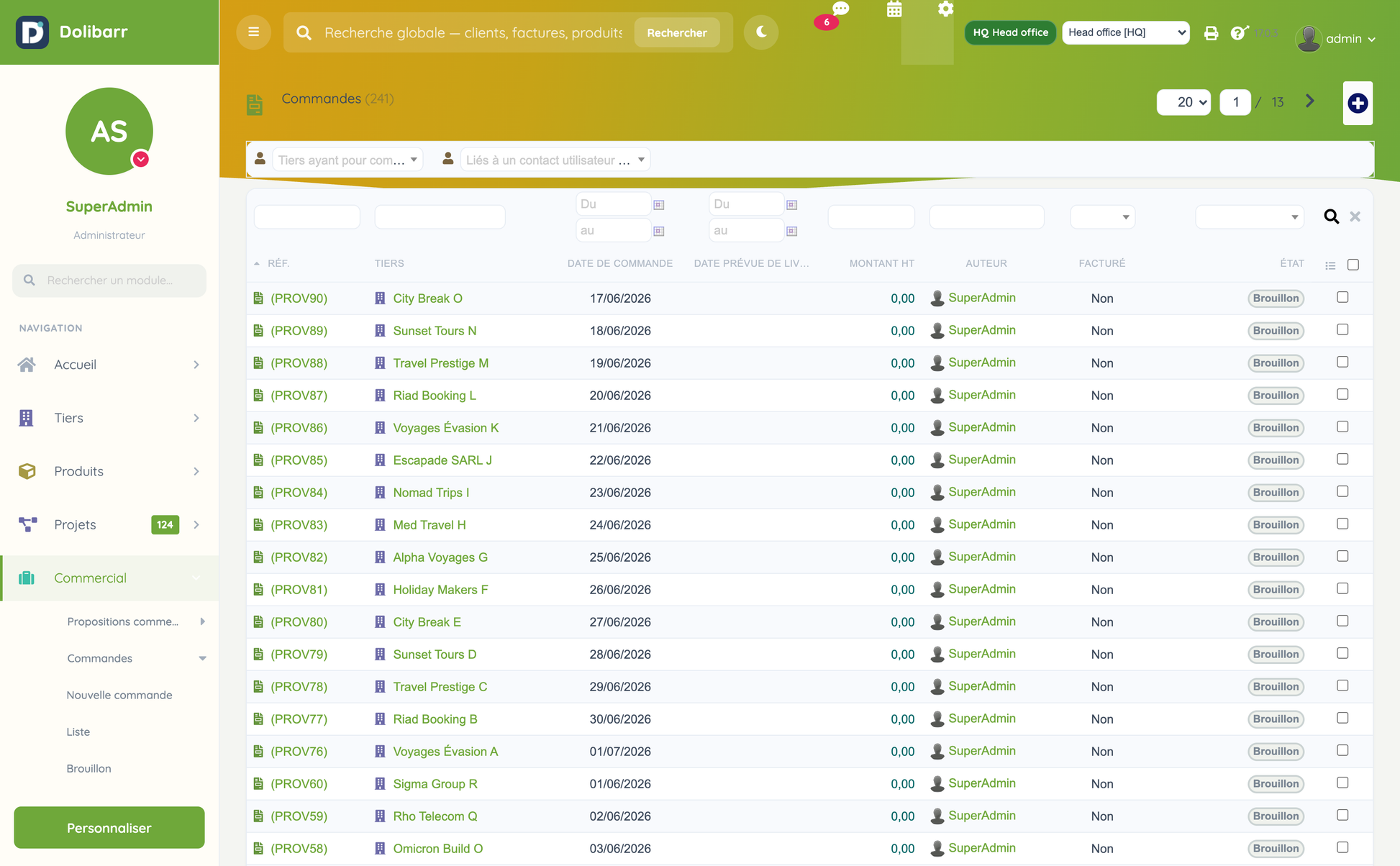Open the Facturé filter dropdown
The width and height of the screenshot is (1400, 866).
click(1102, 216)
